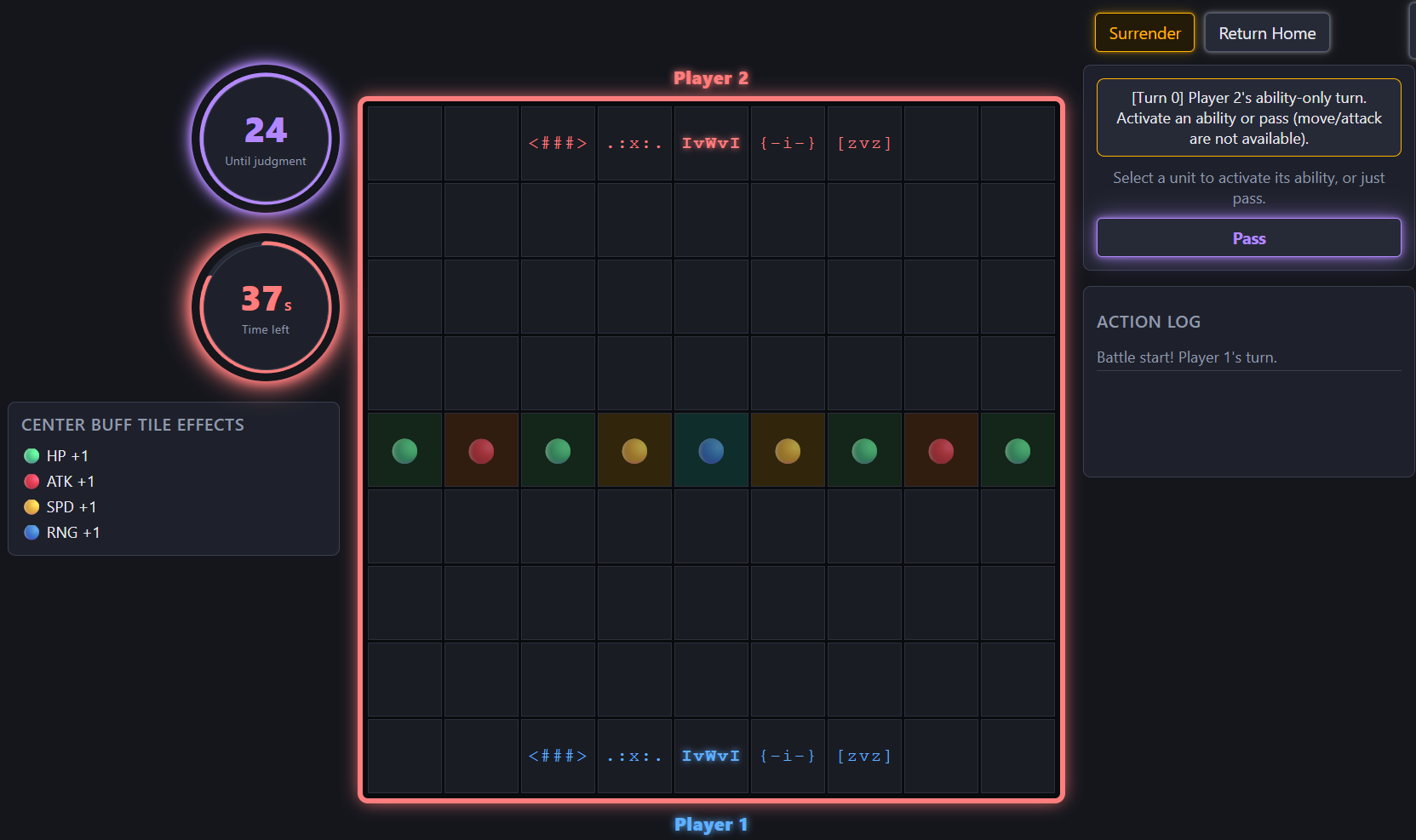The height and width of the screenshot is (840, 1416).
Task: Click yellow SPD +1 legend dot
Action: [x=32, y=506]
